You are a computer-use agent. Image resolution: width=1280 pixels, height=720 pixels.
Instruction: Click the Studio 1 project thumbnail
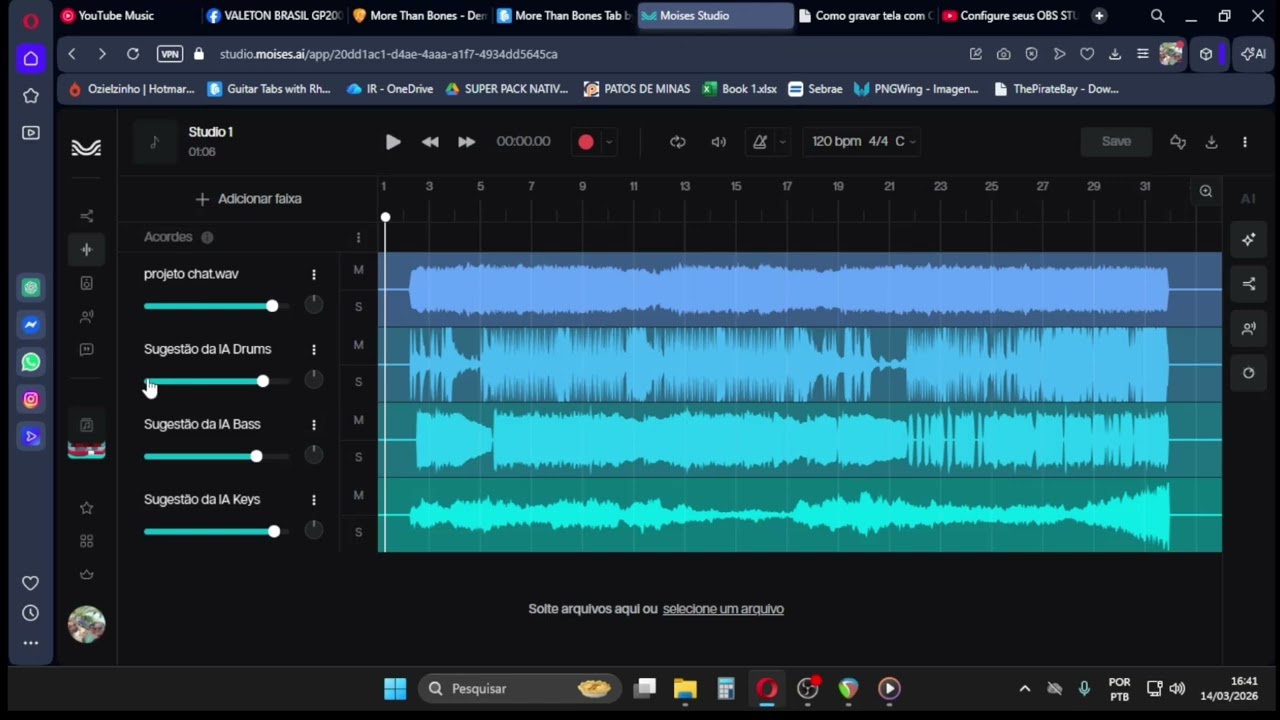(154, 142)
